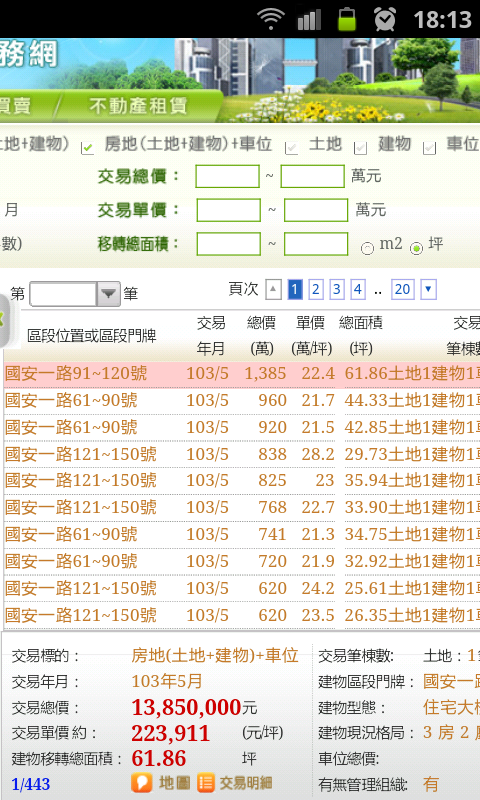The height and width of the screenshot is (800, 480).
Task: Click the 103年5月 transaction date value
Action: (x=167, y=681)
